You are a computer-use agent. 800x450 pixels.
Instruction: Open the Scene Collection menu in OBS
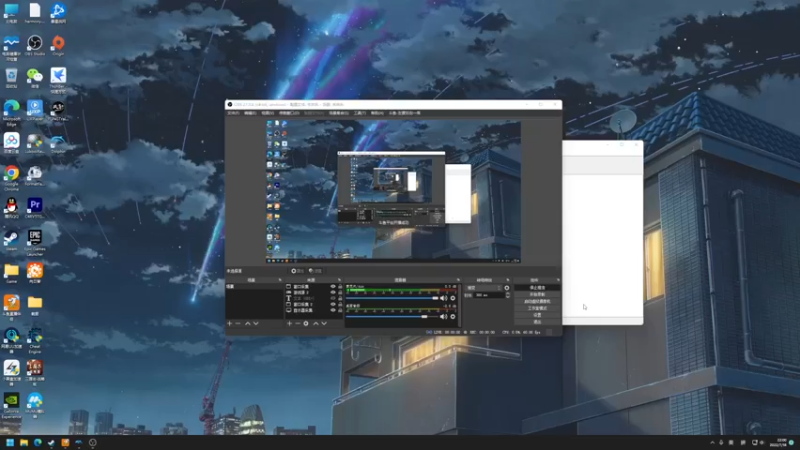pyautogui.click(x=339, y=113)
